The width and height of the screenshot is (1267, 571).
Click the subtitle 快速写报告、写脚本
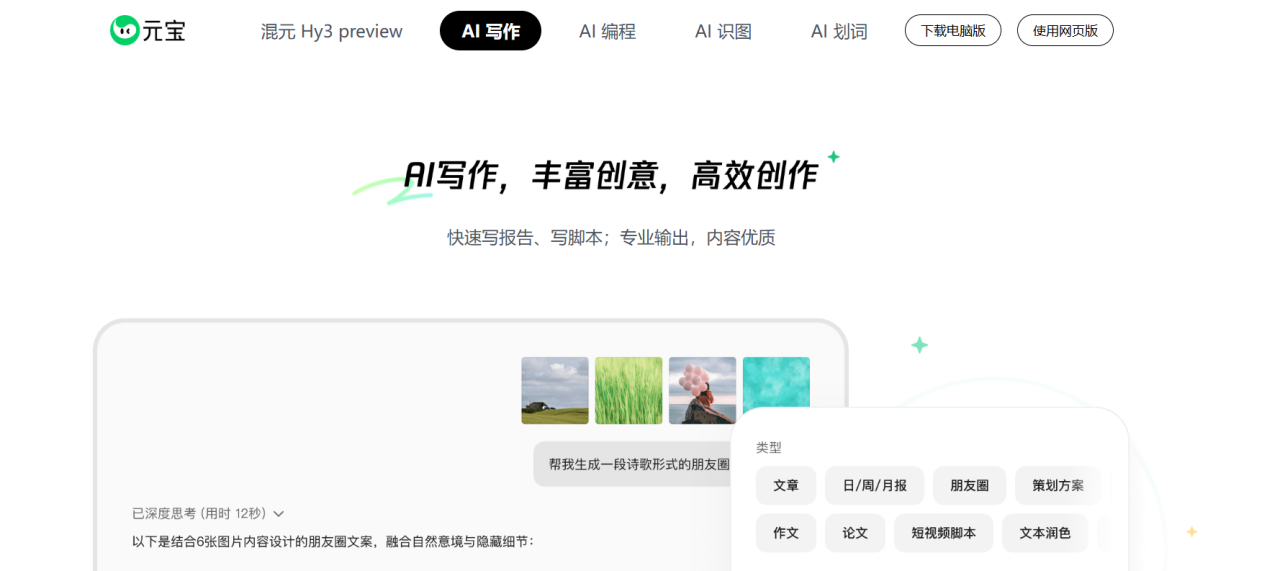click(x=526, y=238)
